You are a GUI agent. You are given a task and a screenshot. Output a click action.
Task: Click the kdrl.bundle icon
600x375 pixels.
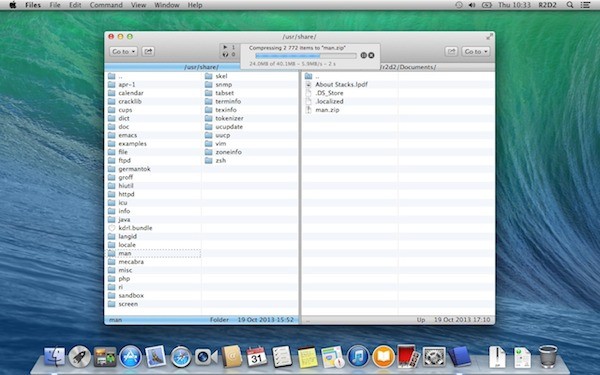point(112,228)
